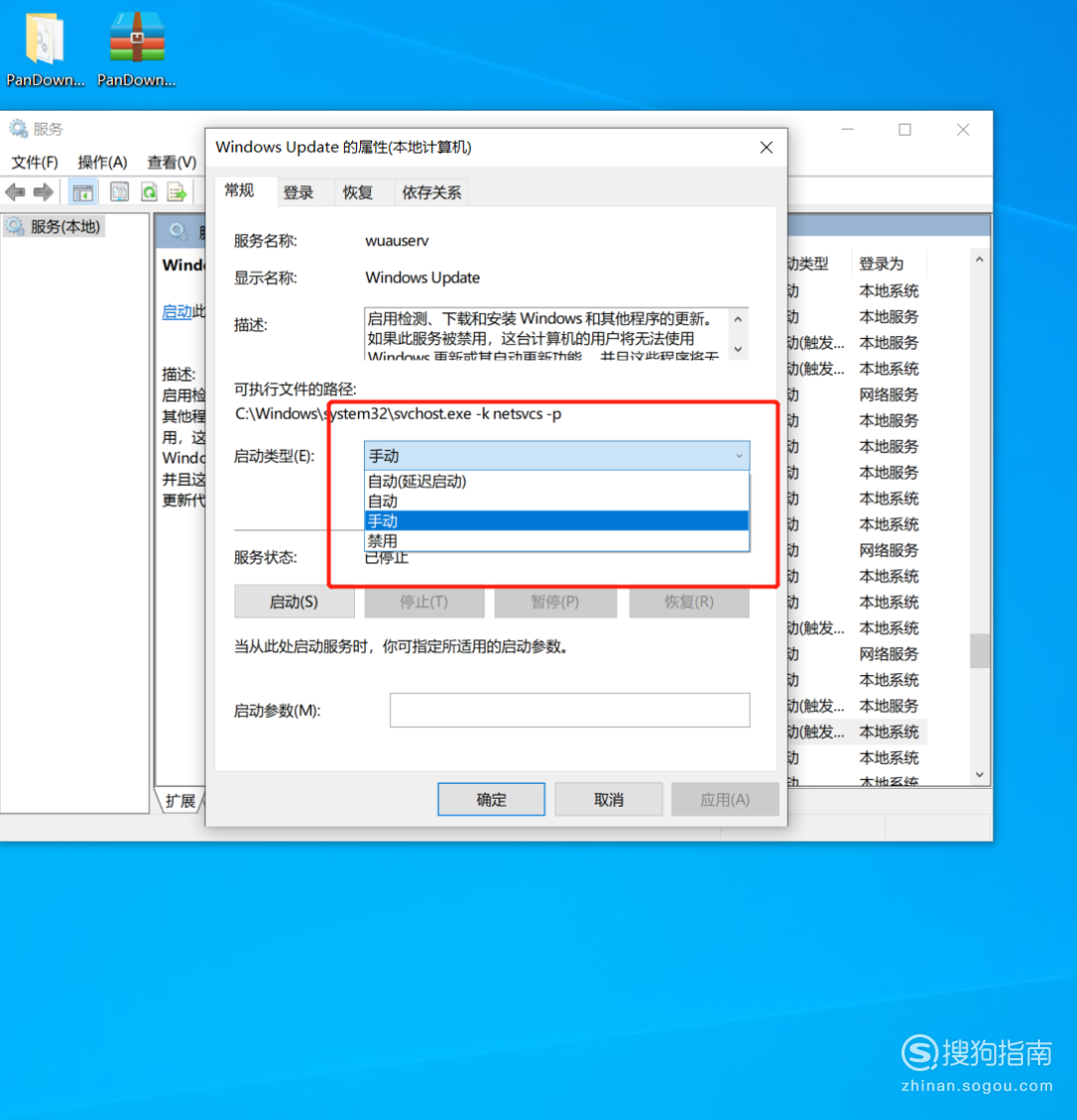Maximize the Services window
Image resolution: width=1077 pixels, height=1120 pixels.
tap(904, 130)
